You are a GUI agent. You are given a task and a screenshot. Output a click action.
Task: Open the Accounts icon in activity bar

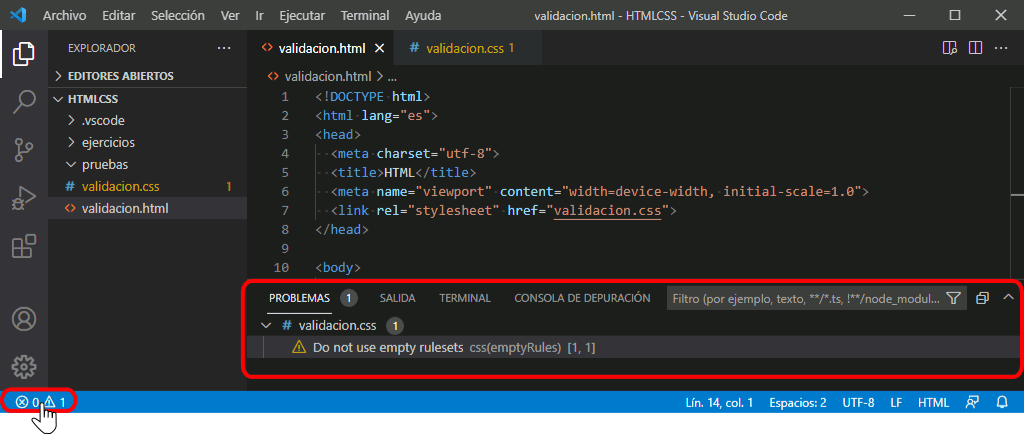click(x=24, y=318)
